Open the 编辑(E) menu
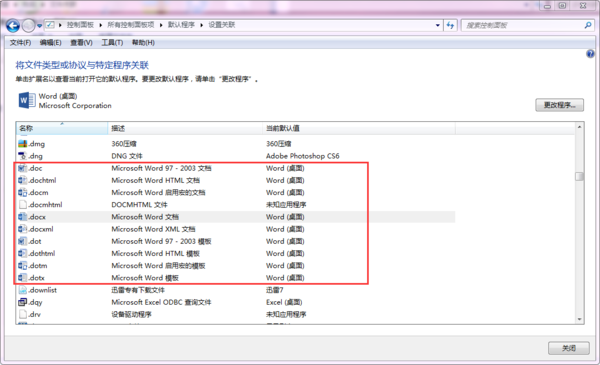Viewport: 600px width, 365px height. (51, 42)
